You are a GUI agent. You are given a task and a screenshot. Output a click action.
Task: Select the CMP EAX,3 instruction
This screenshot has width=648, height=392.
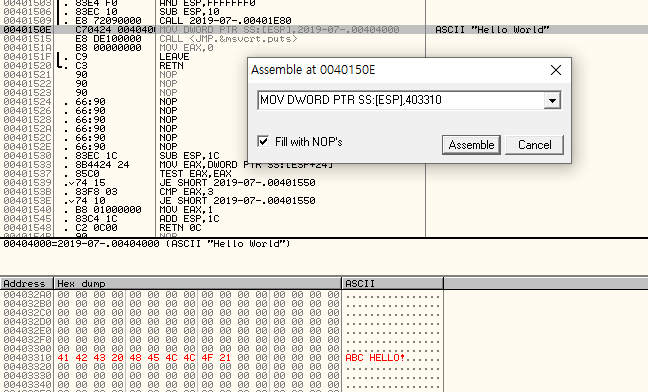tap(186, 192)
